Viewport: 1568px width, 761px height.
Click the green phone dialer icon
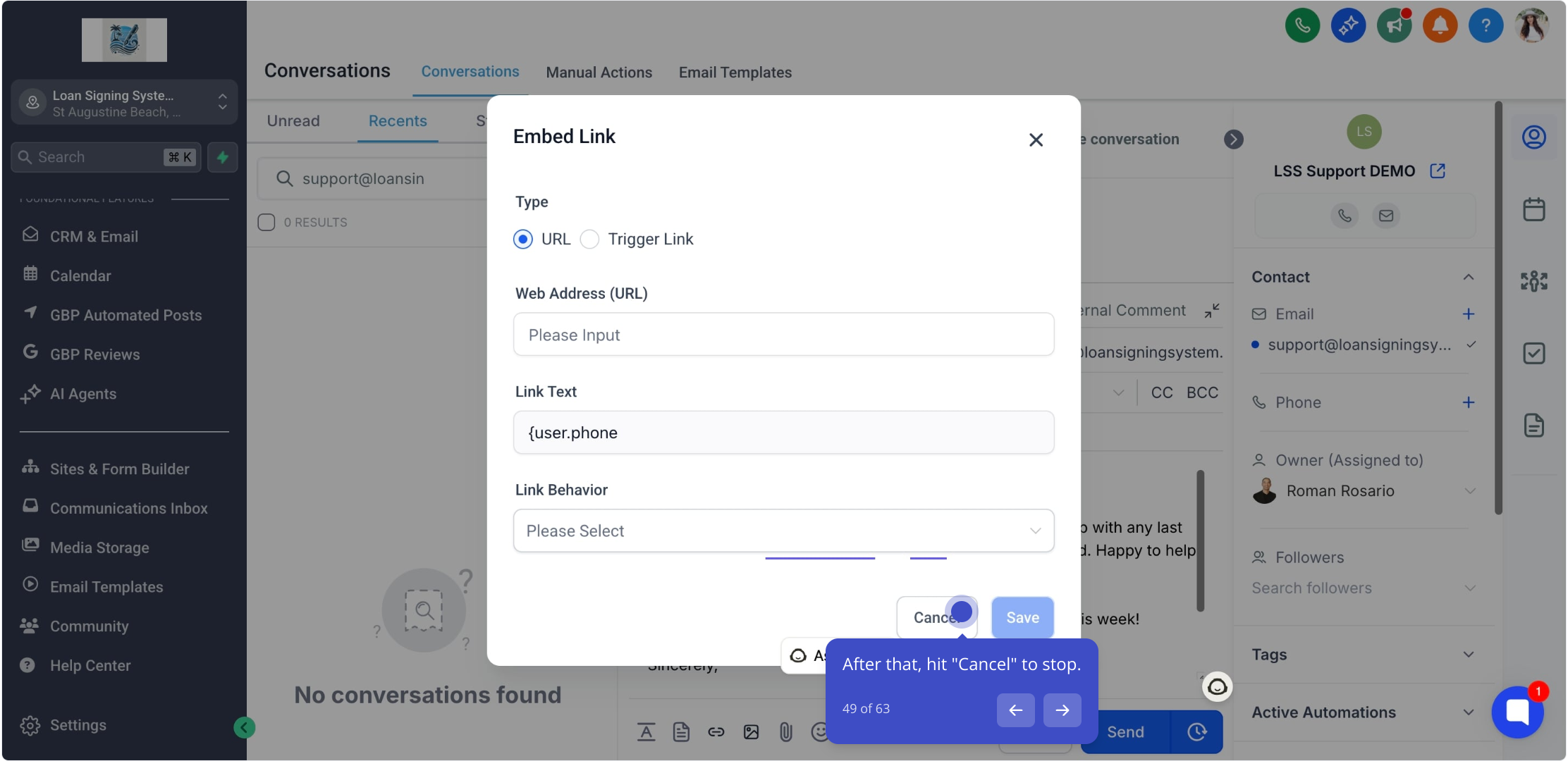pyautogui.click(x=1302, y=26)
